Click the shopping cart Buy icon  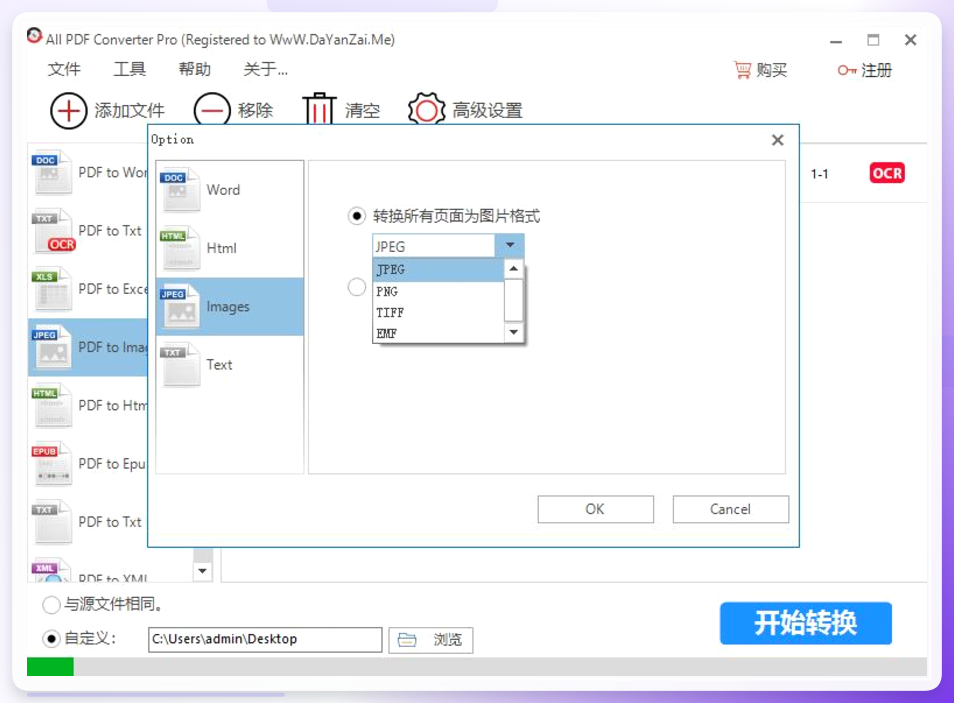tap(742, 70)
